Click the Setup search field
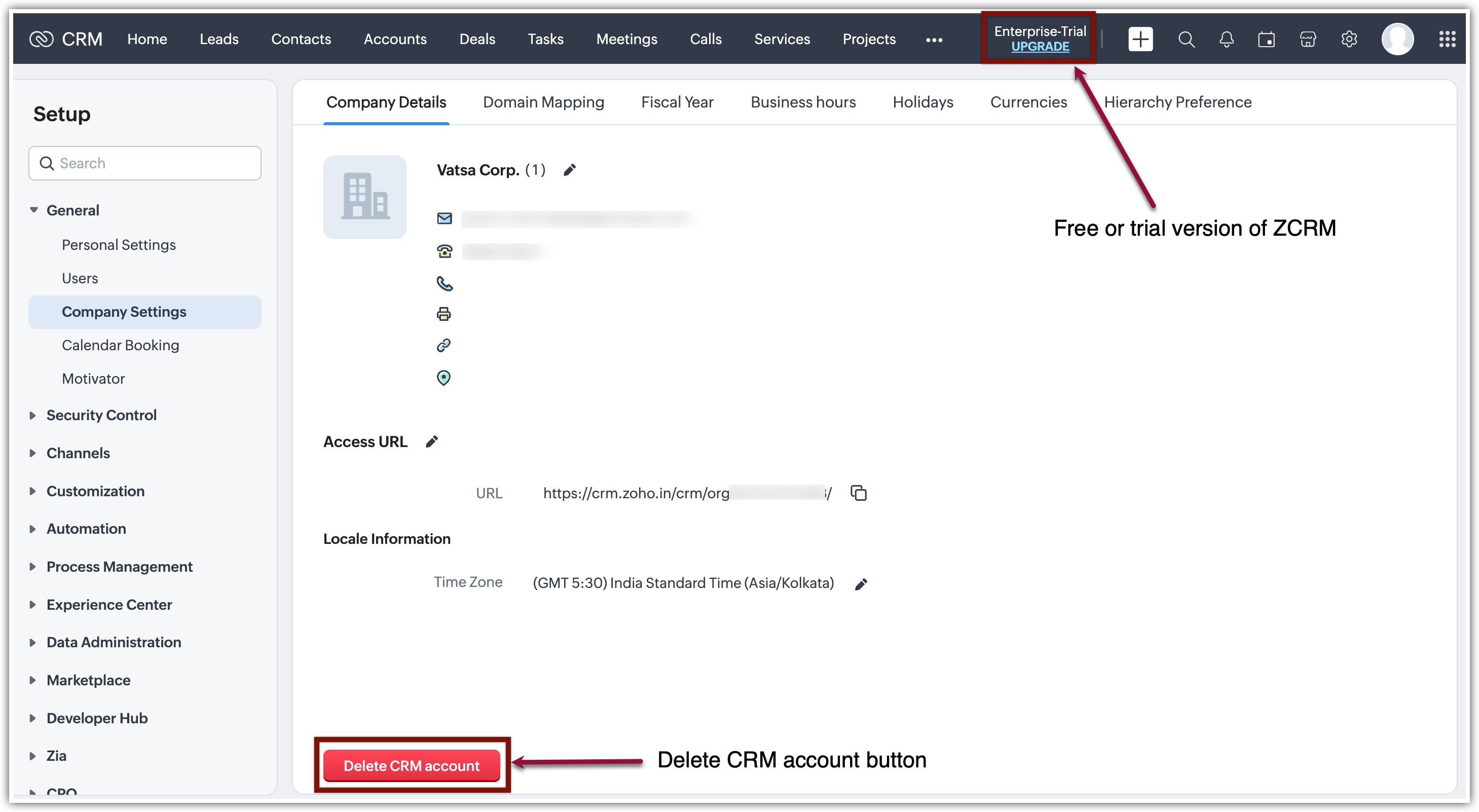The image size is (1479, 812). [x=144, y=163]
